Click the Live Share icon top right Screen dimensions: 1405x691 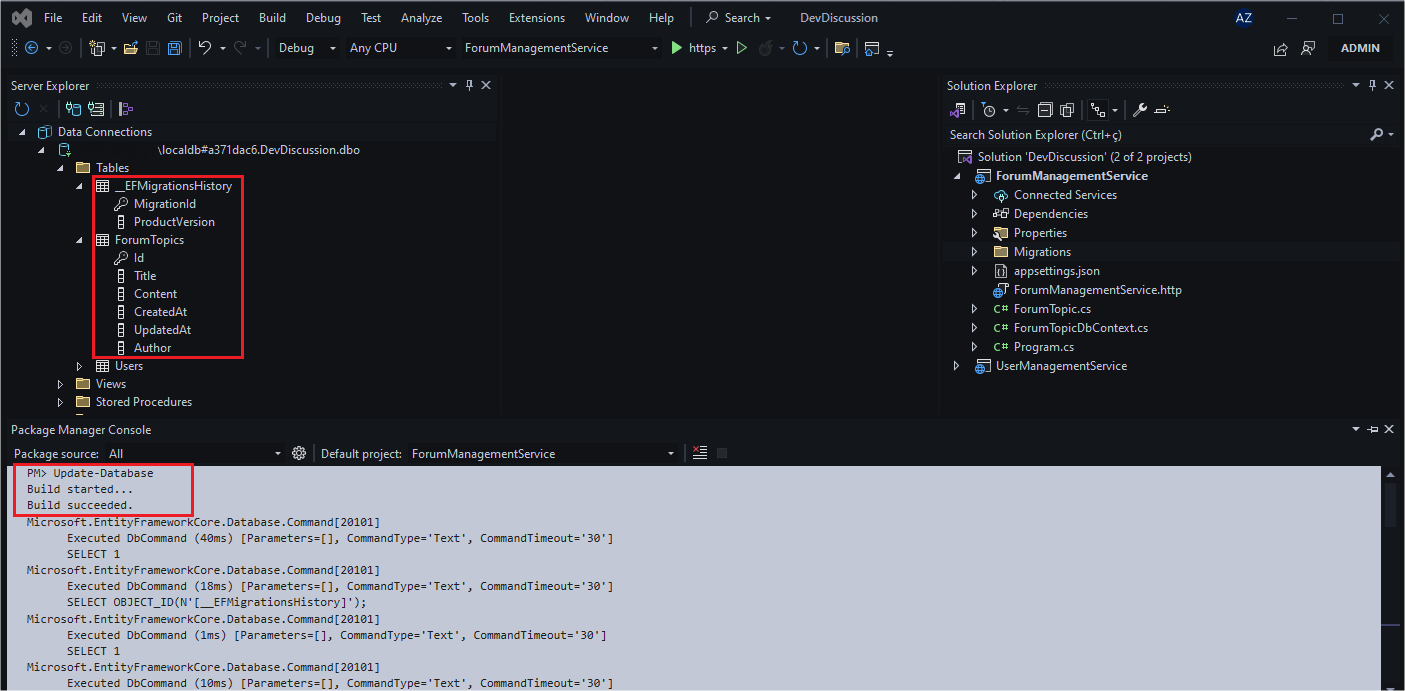(1280, 48)
